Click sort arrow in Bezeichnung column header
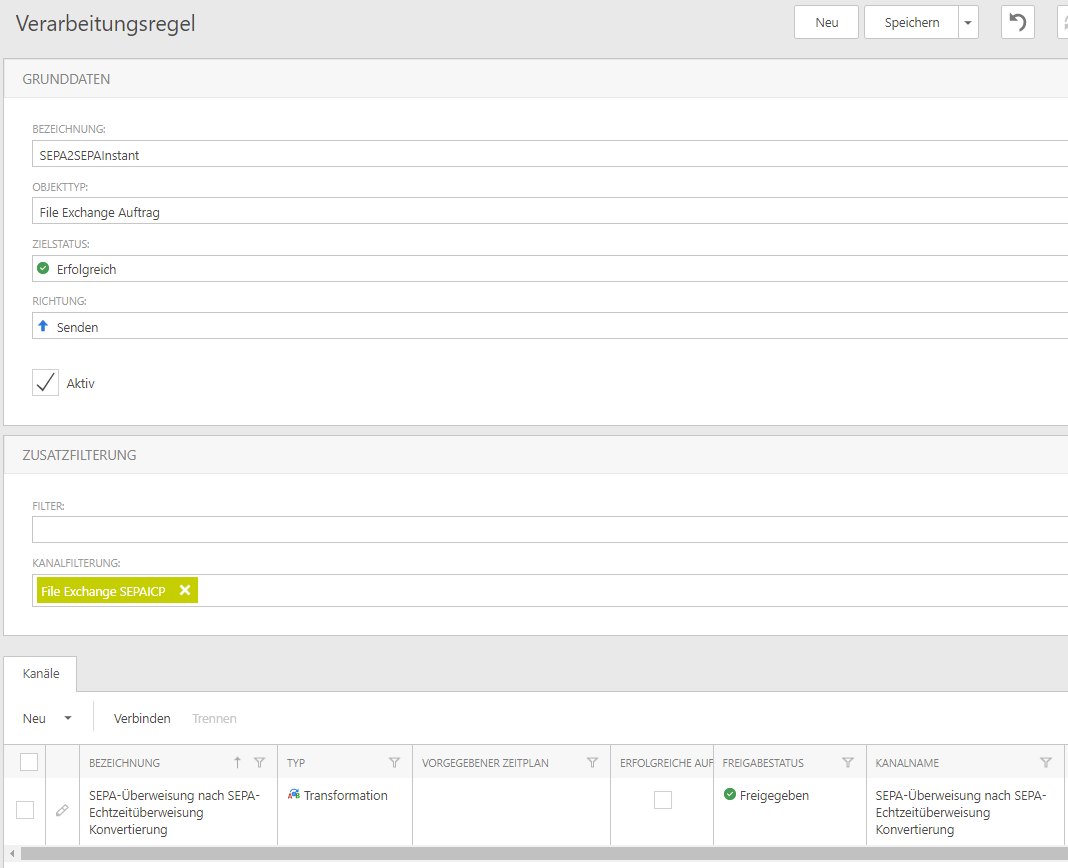 [x=237, y=763]
